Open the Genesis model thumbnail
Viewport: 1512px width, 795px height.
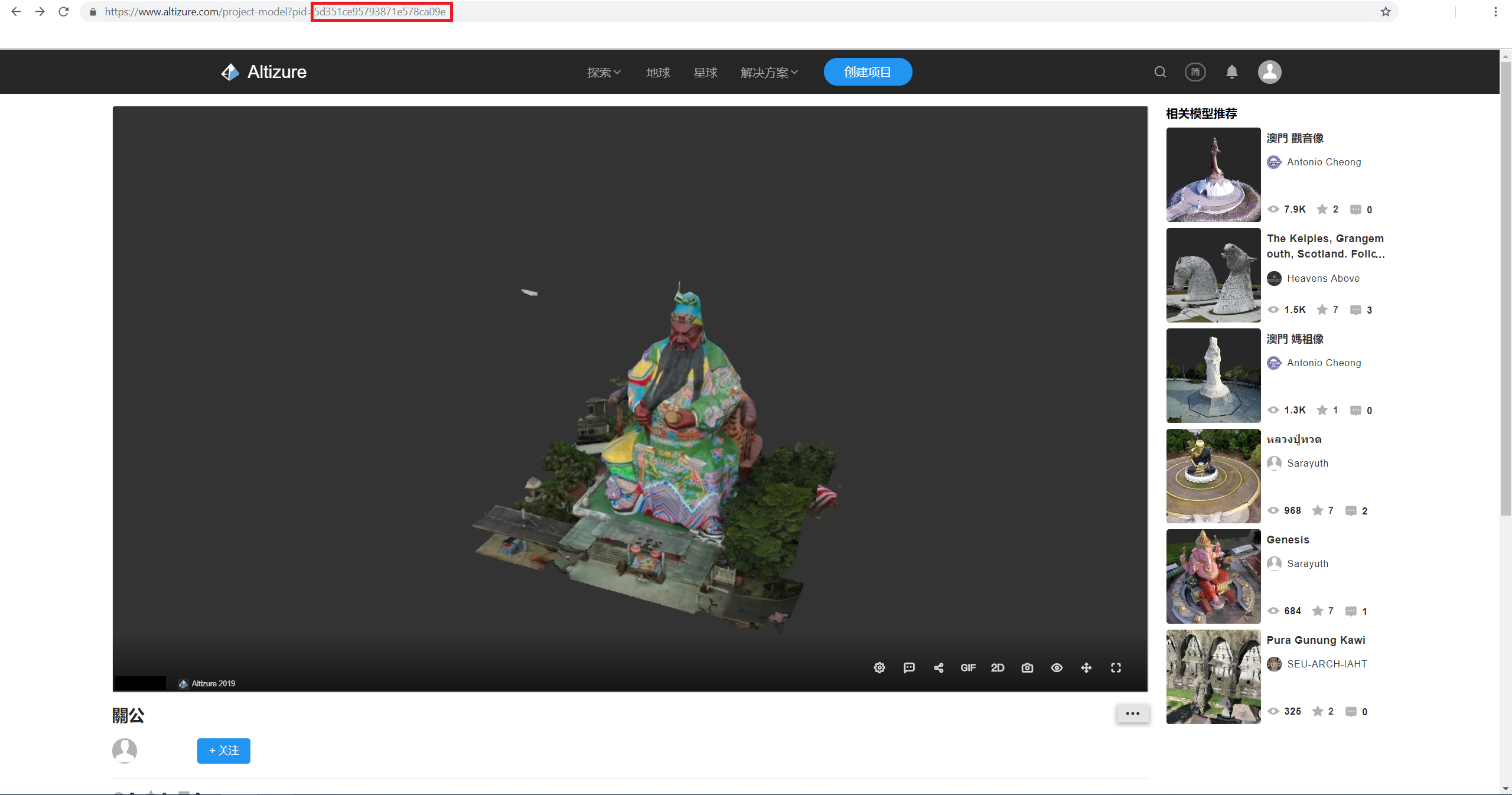coord(1213,576)
